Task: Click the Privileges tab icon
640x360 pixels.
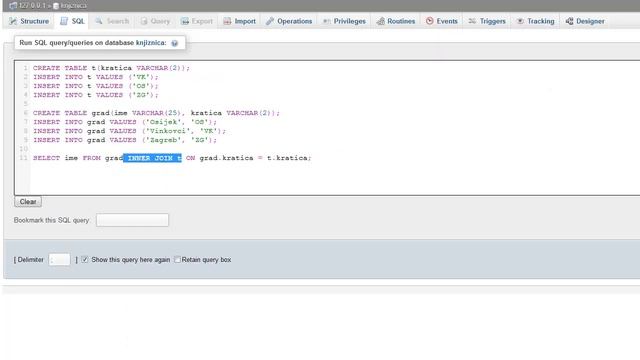Action: coord(326,21)
